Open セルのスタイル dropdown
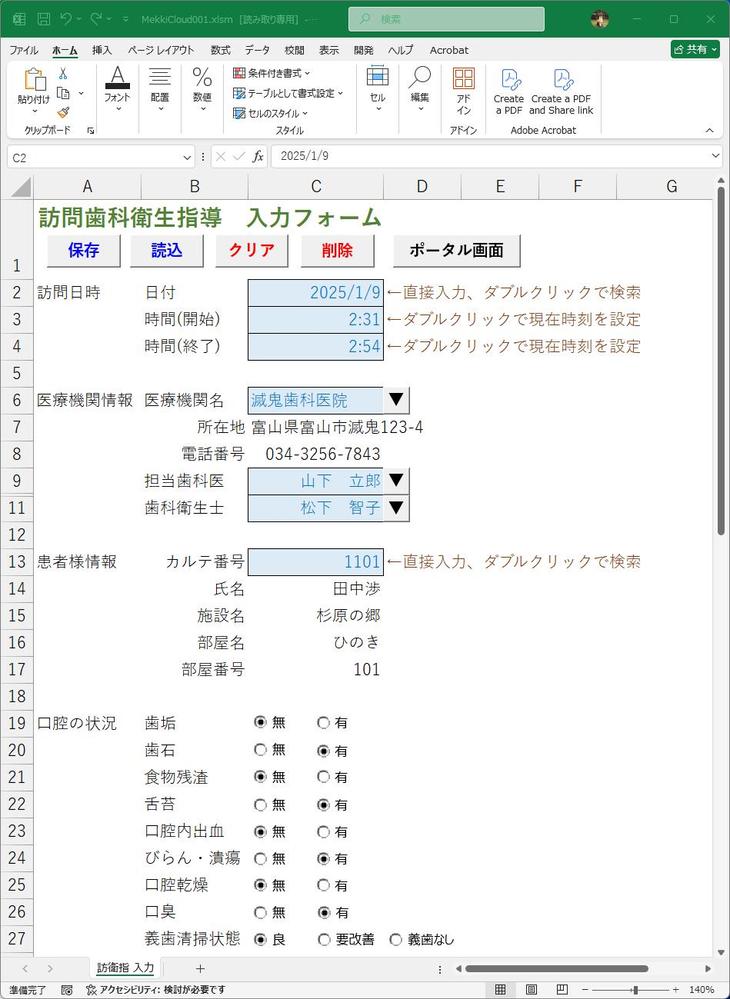Screen dimensions: 730x999 270,113
